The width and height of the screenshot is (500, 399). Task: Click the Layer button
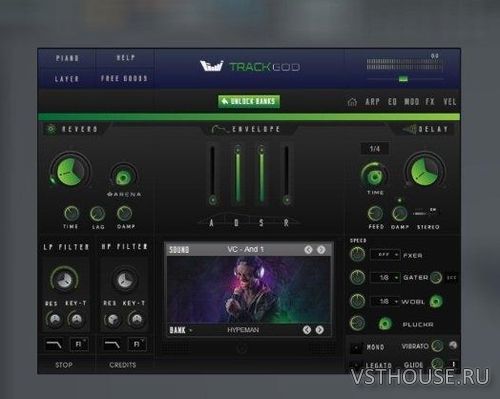tap(67, 79)
